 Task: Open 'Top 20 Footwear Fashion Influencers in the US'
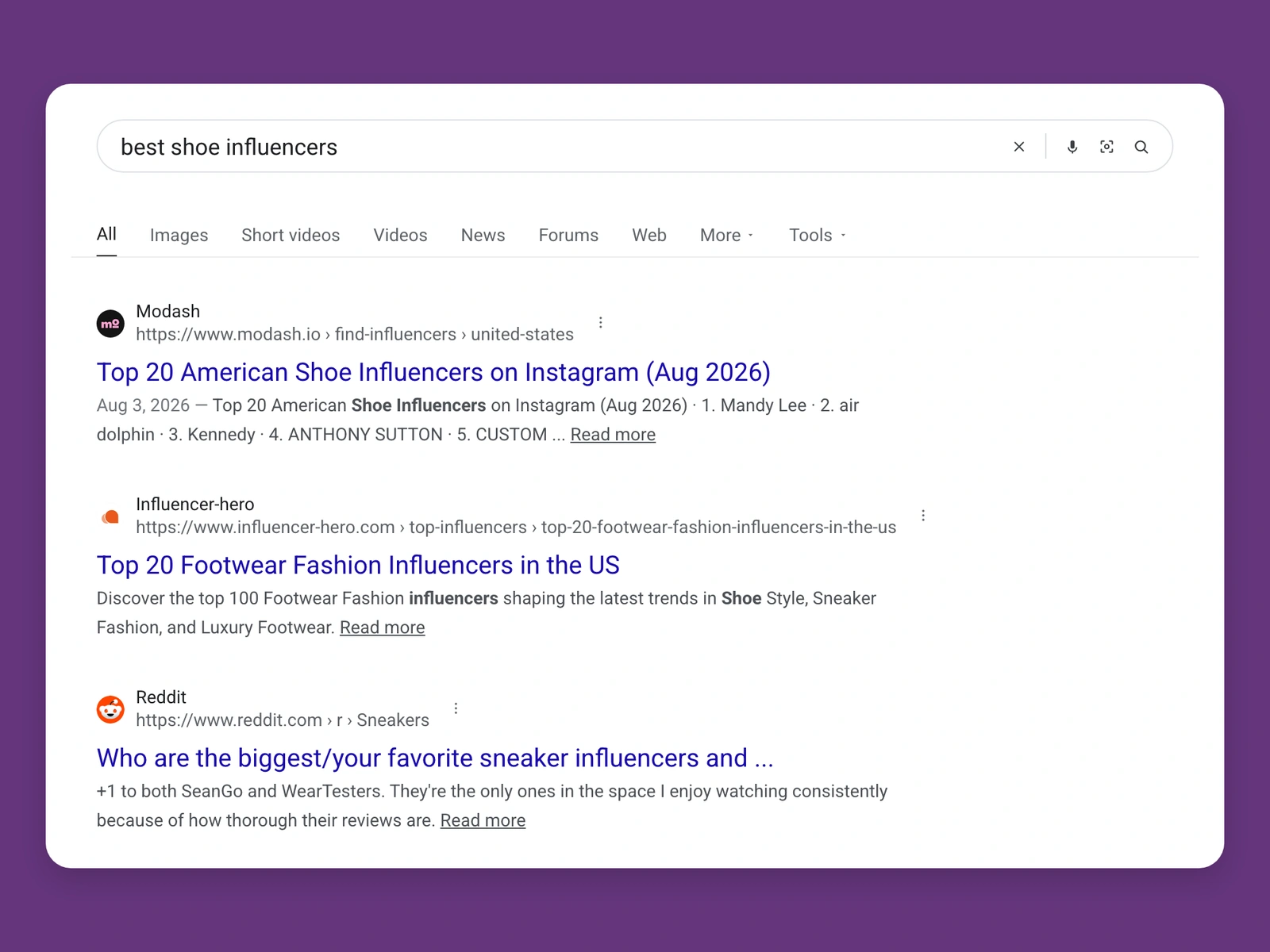tap(358, 565)
